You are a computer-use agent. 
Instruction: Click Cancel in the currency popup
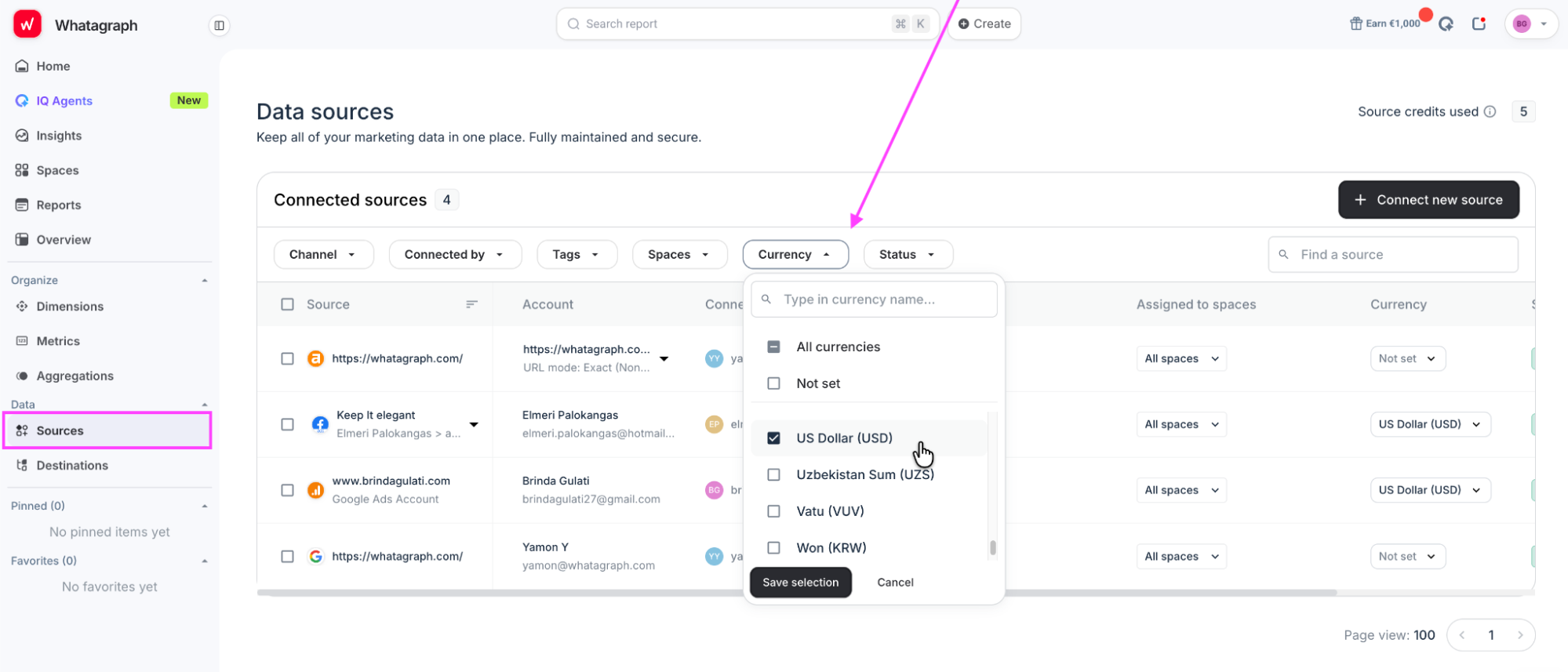pyautogui.click(x=895, y=583)
